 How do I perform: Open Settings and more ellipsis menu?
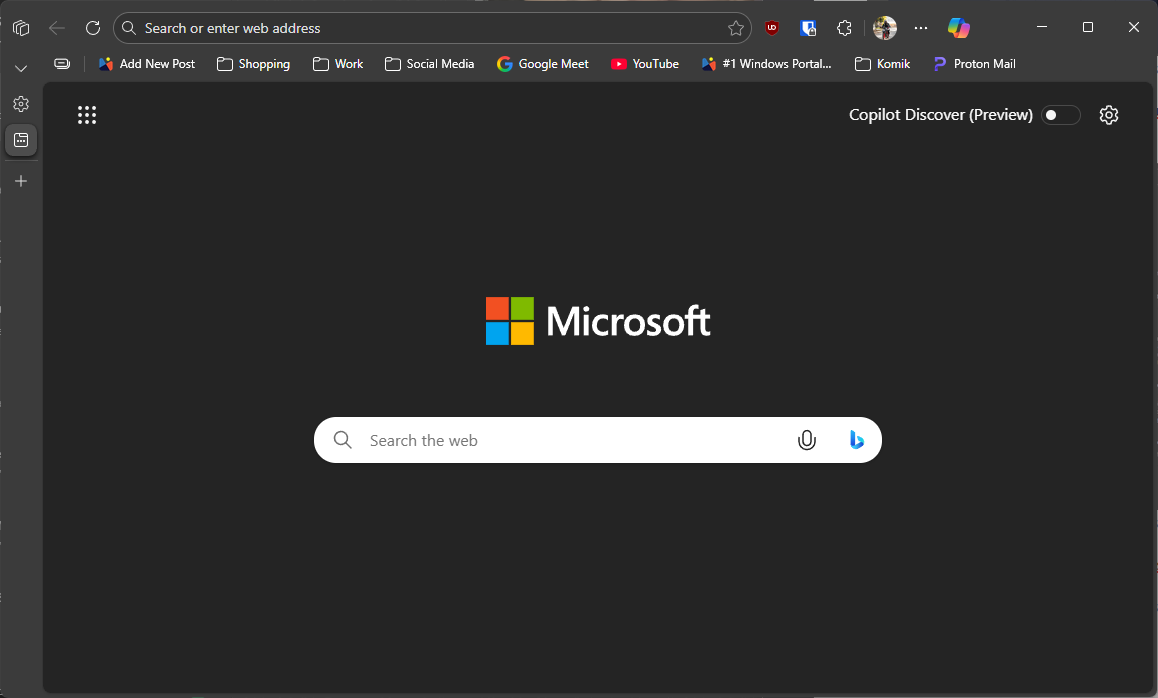point(921,28)
